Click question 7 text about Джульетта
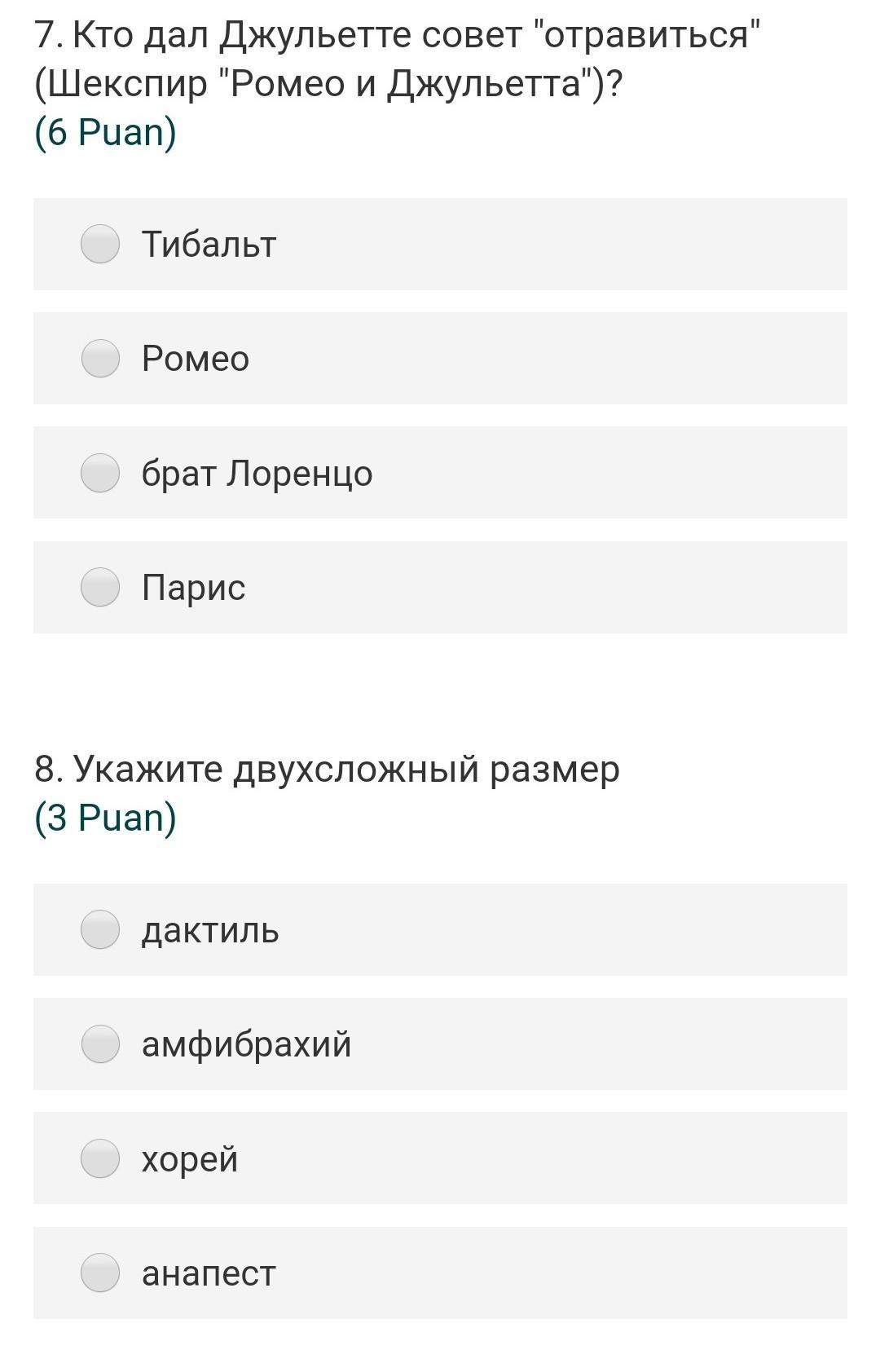The width and height of the screenshot is (880, 1372). coord(397,59)
